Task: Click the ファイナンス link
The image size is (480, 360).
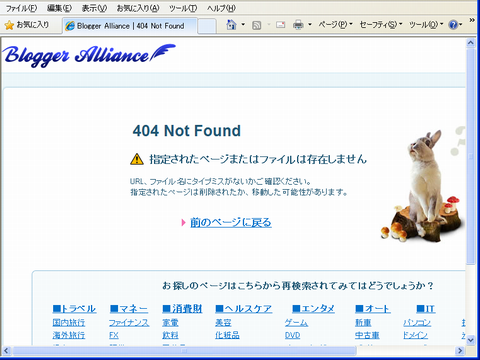Action: (x=129, y=323)
